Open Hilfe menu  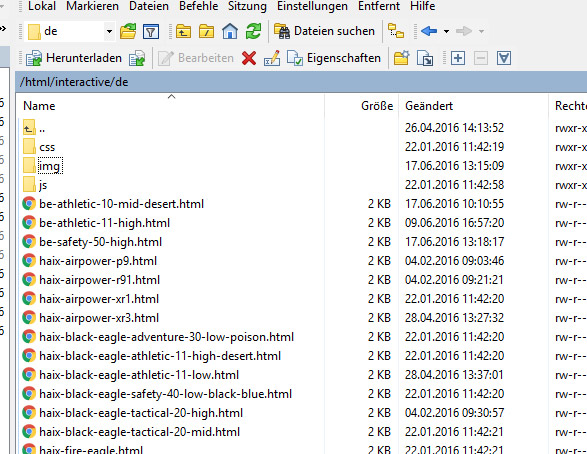423,6
